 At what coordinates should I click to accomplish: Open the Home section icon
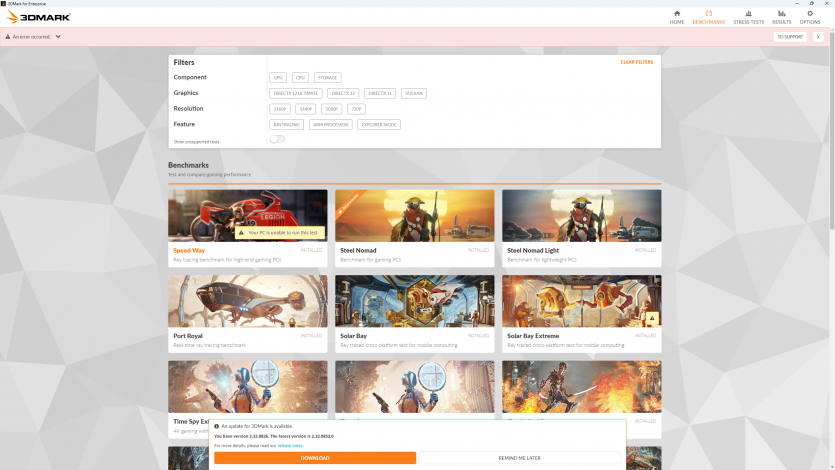(677, 14)
